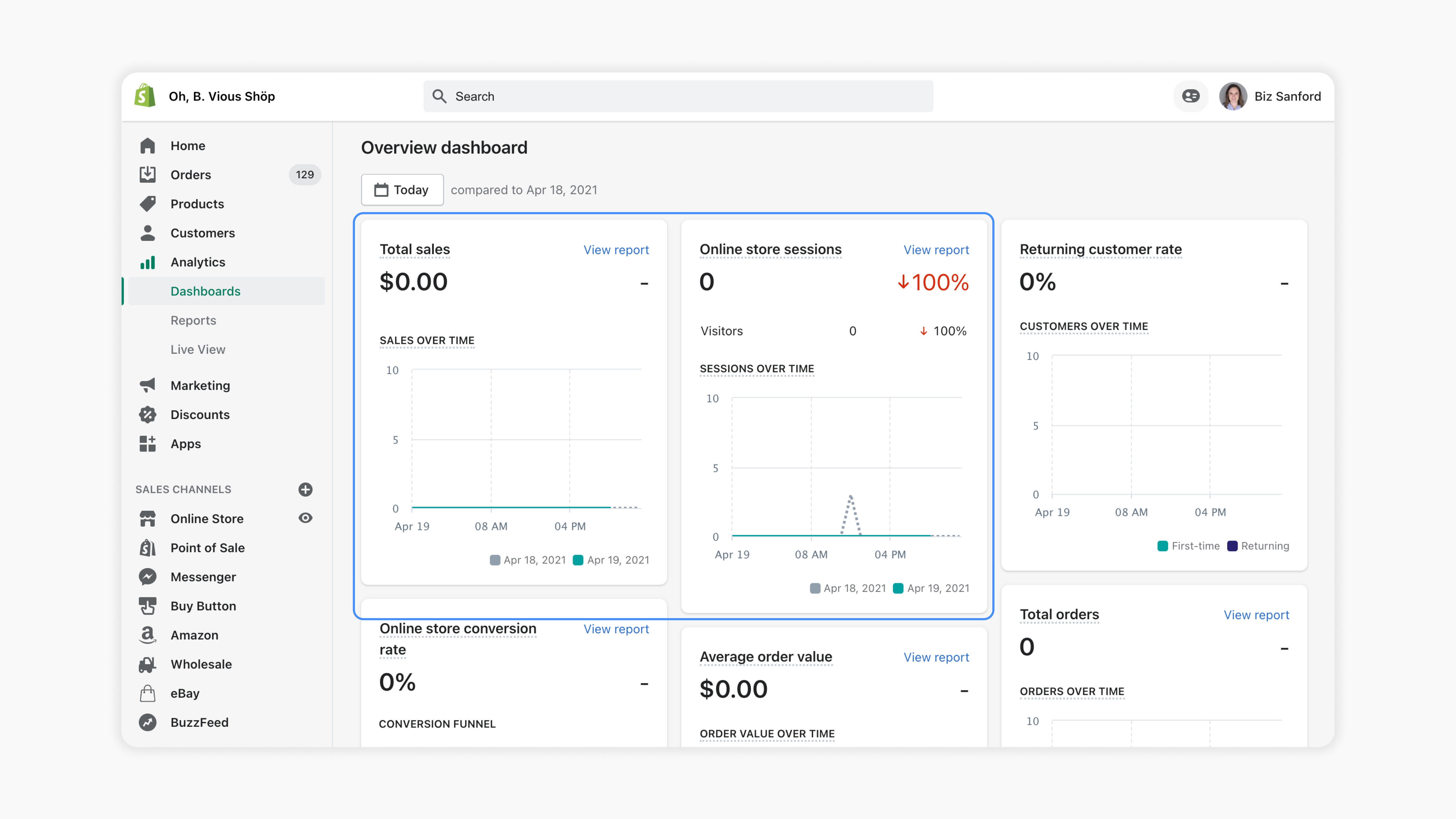View report for Online store sessions
The height and width of the screenshot is (819, 1456).
click(936, 250)
